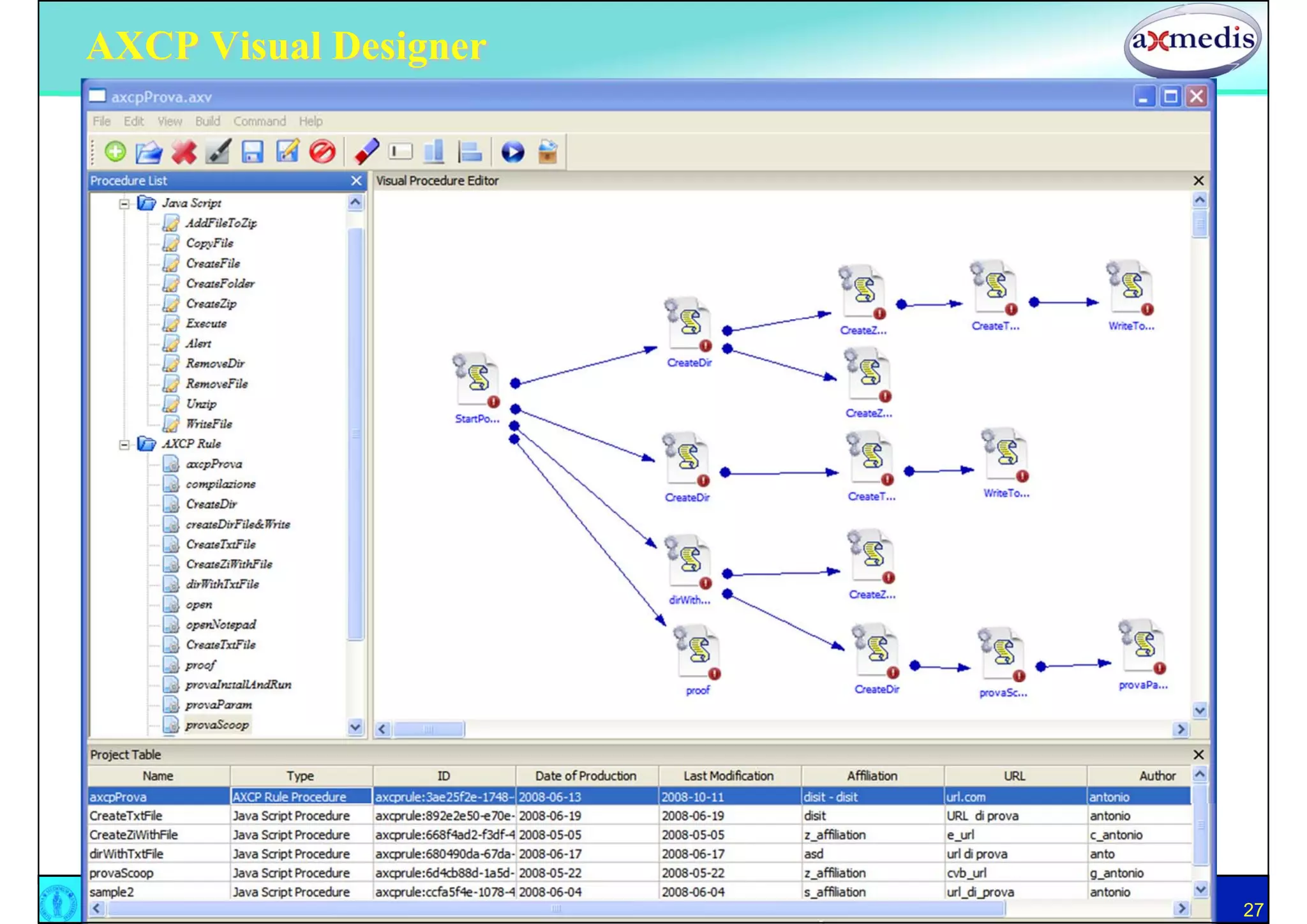Click the dirWithTxtFile name cell

158,854
